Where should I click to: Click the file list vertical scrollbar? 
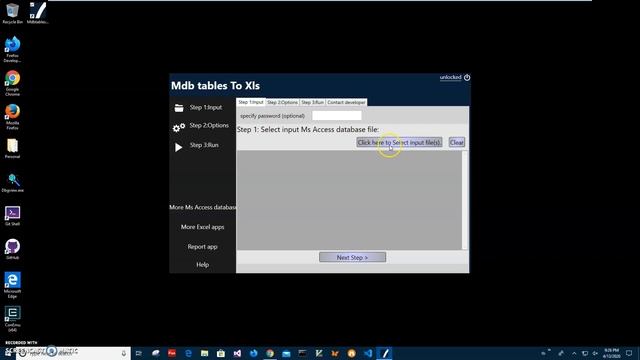(x=464, y=200)
